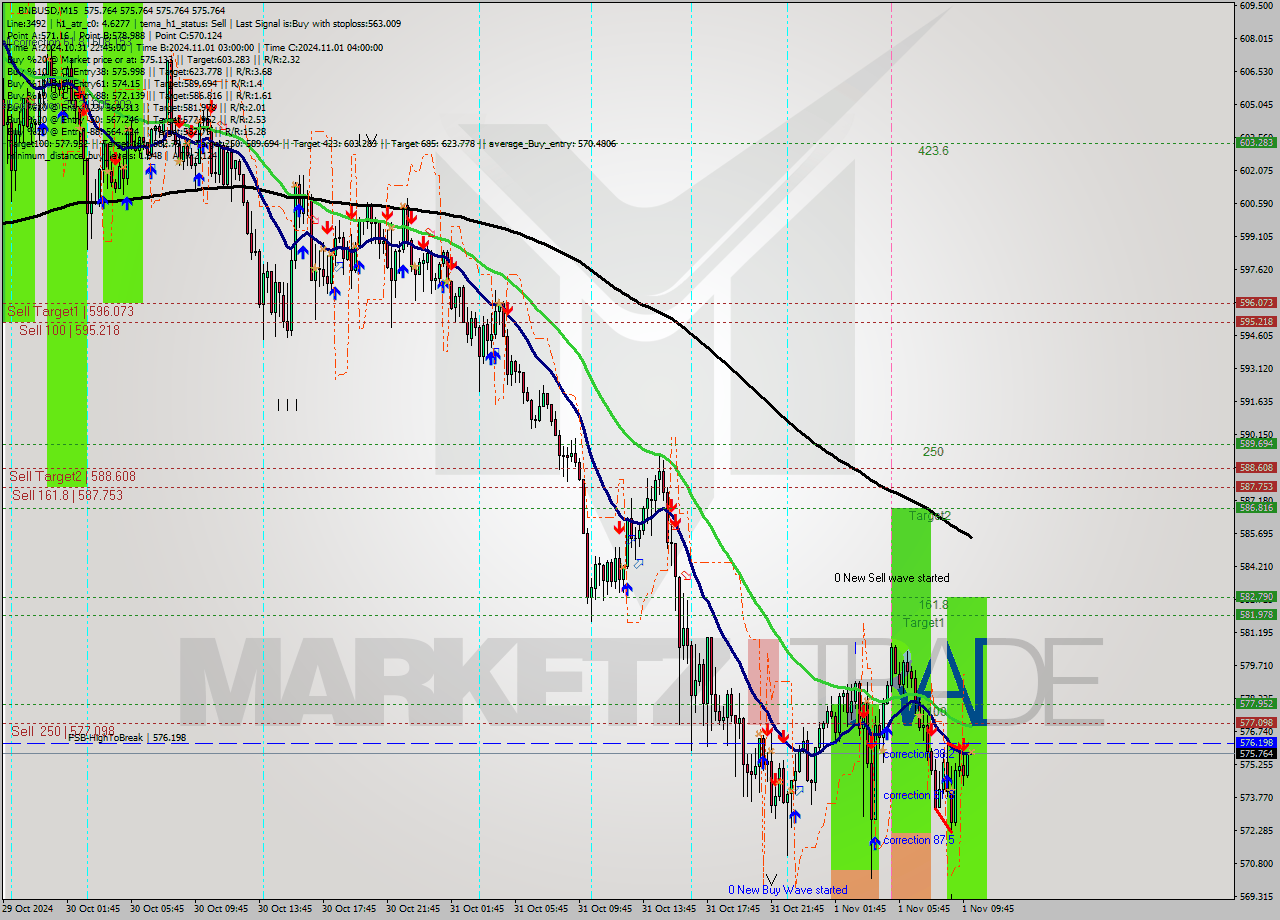Click the 'Target1' label on green zone
The width and height of the screenshot is (1280, 920).
(923, 623)
